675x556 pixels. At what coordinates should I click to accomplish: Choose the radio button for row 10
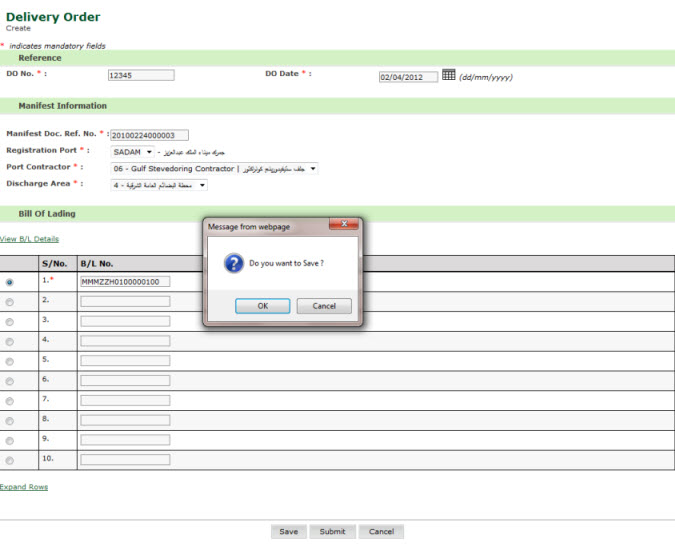pos(10,460)
